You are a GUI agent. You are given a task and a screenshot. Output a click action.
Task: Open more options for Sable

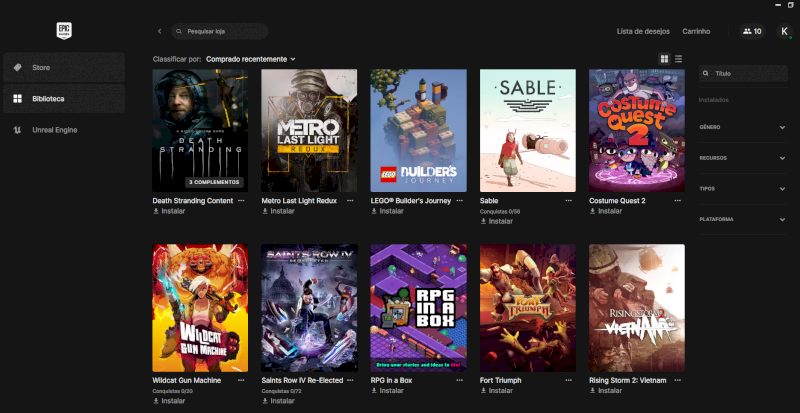(568, 201)
